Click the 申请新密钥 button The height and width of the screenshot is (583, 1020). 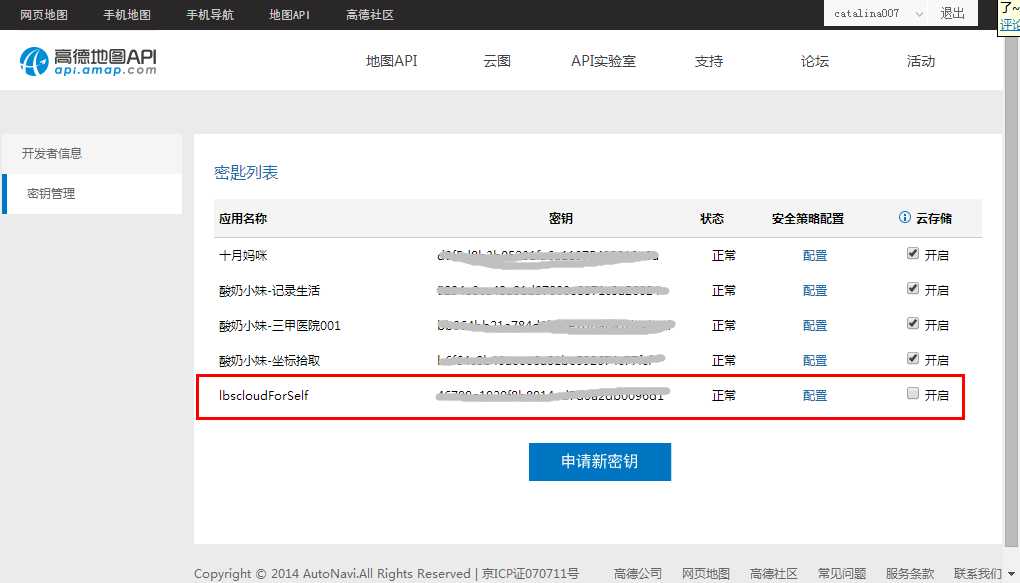(x=600, y=462)
